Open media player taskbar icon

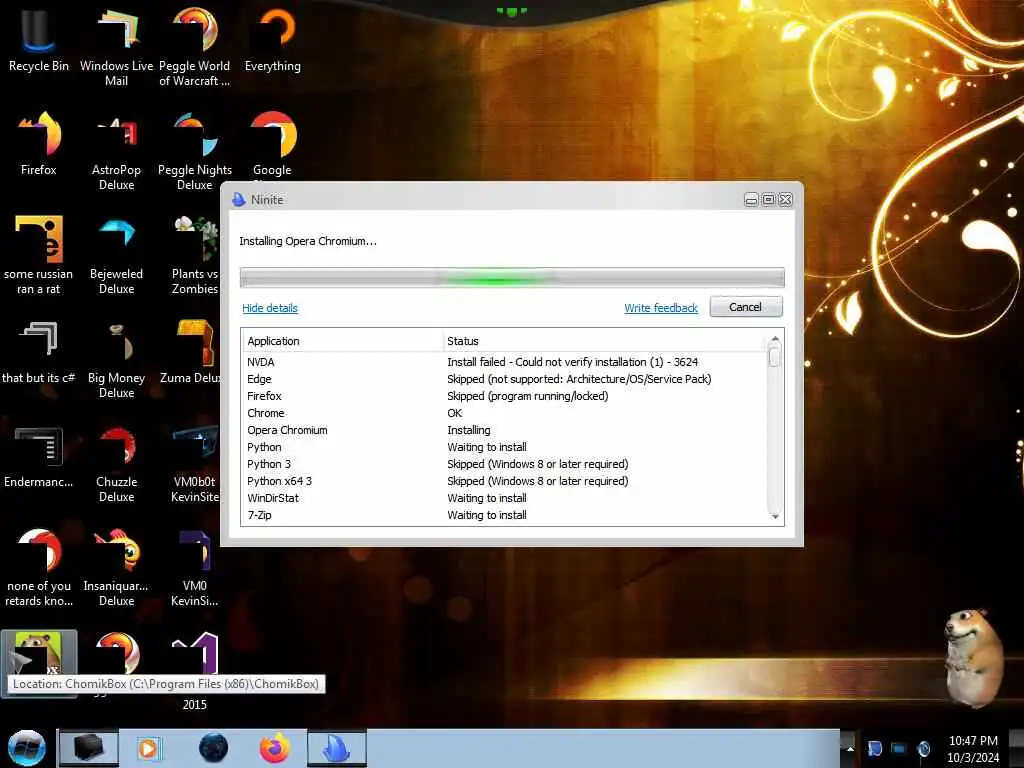coord(148,748)
